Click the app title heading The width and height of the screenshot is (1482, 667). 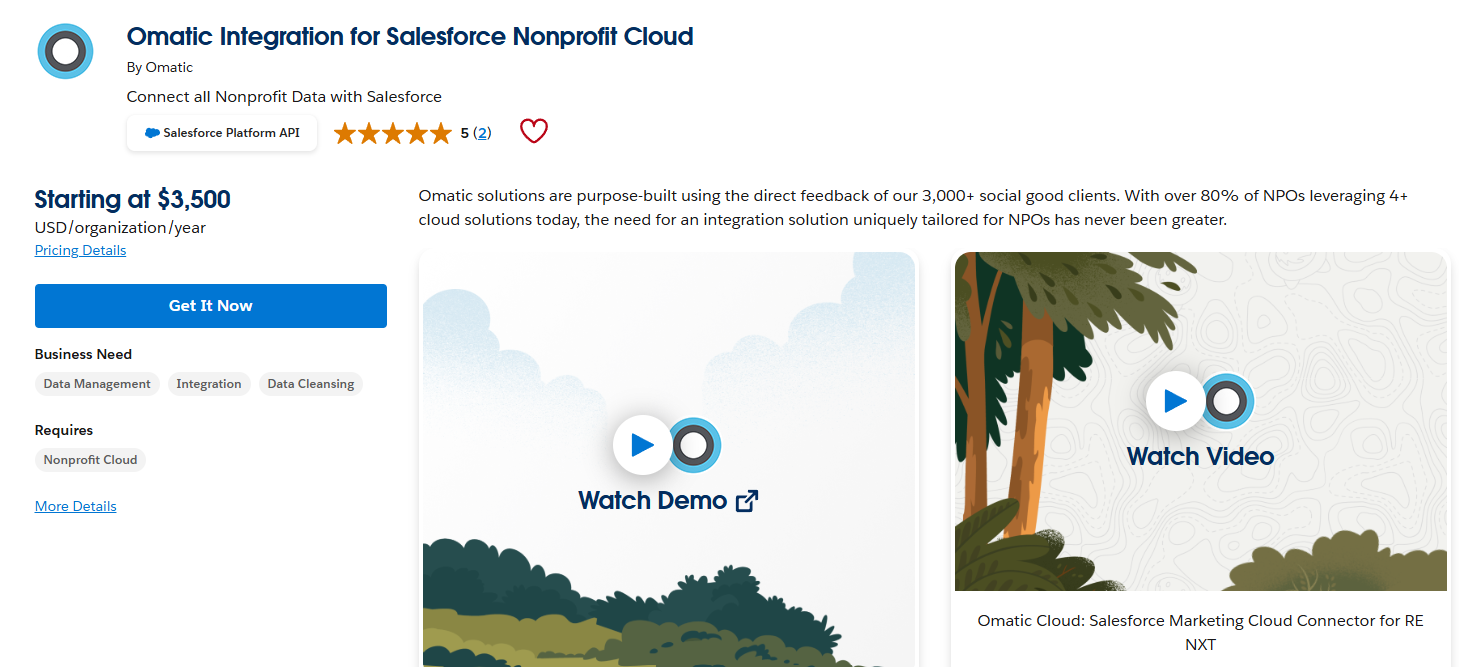click(x=410, y=37)
